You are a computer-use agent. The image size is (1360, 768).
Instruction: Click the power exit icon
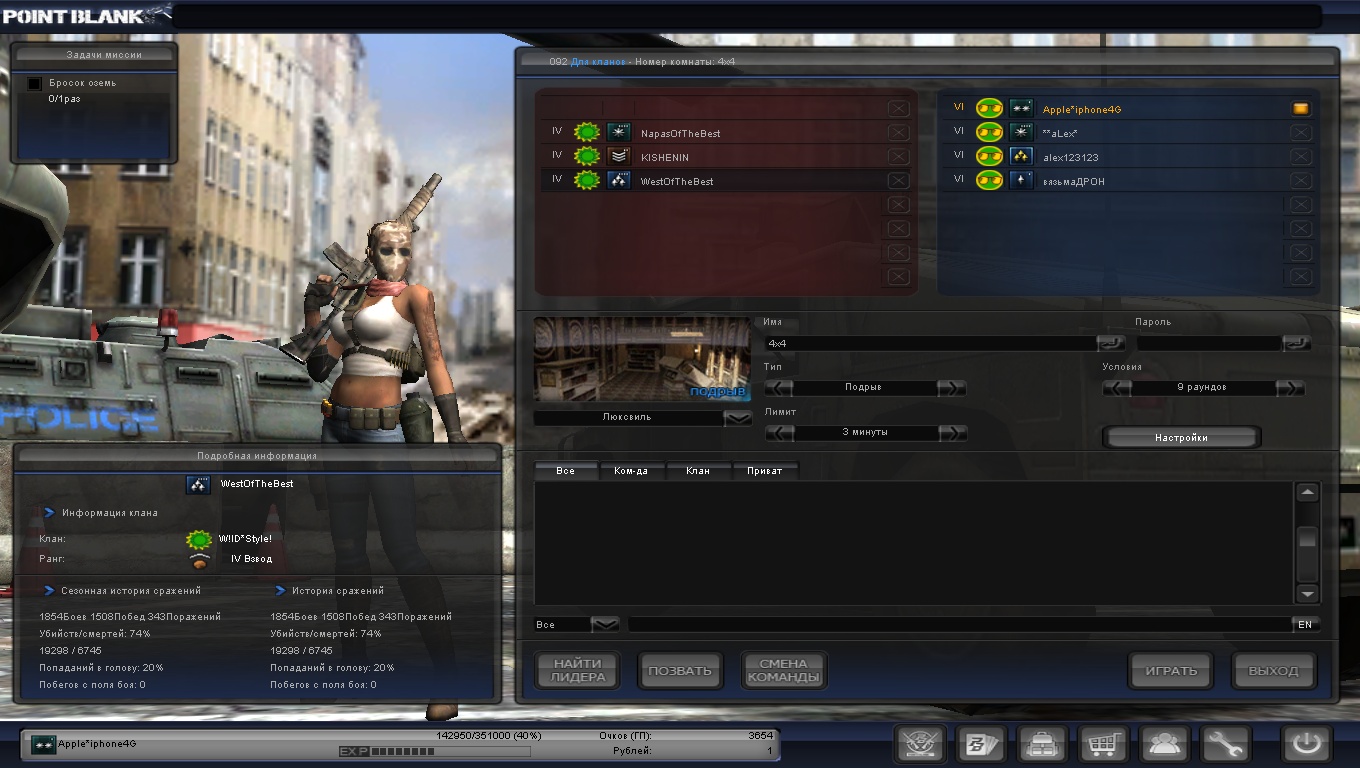pos(1306,745)
